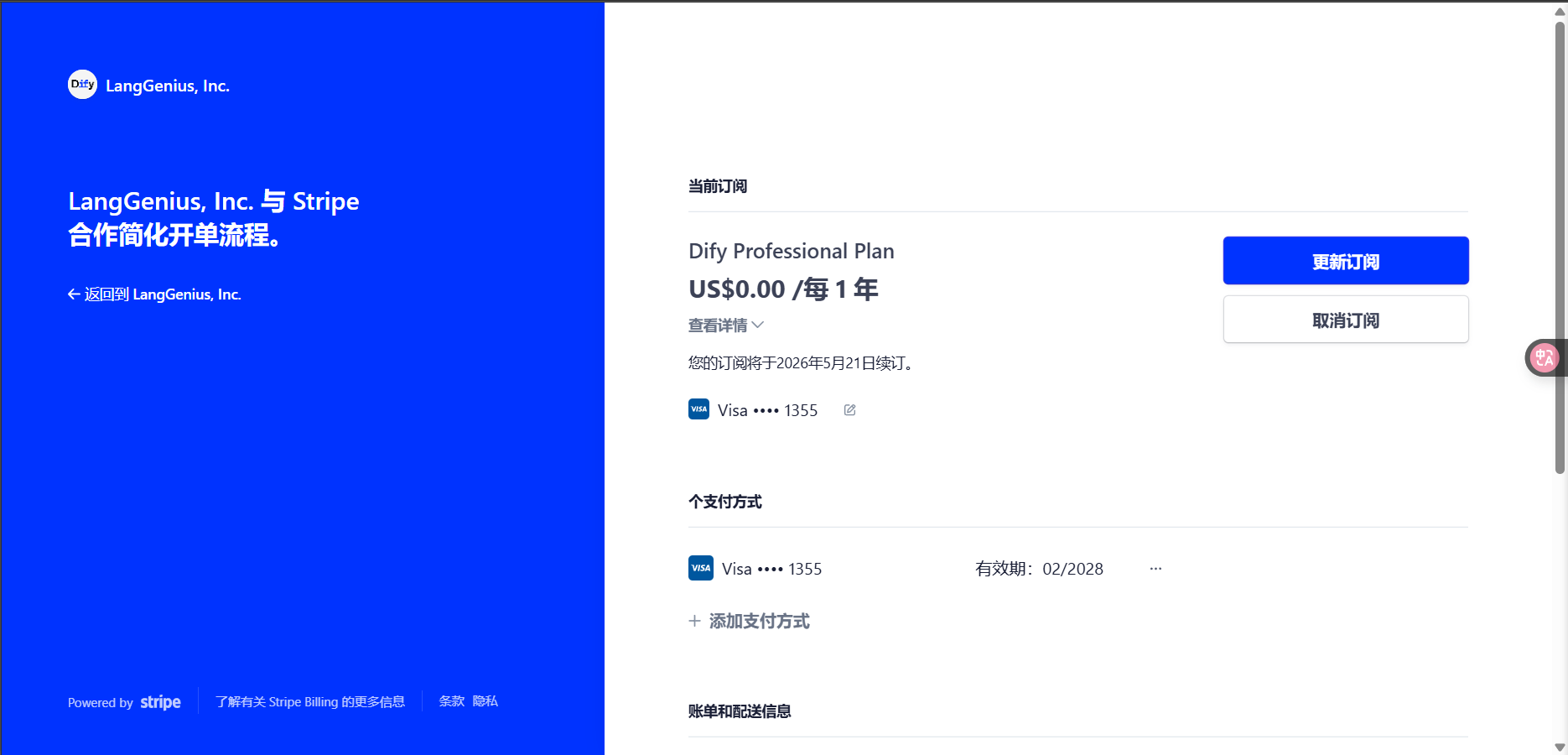Open the three-dot menu for Visa 1355

(x=1155, y=569)
